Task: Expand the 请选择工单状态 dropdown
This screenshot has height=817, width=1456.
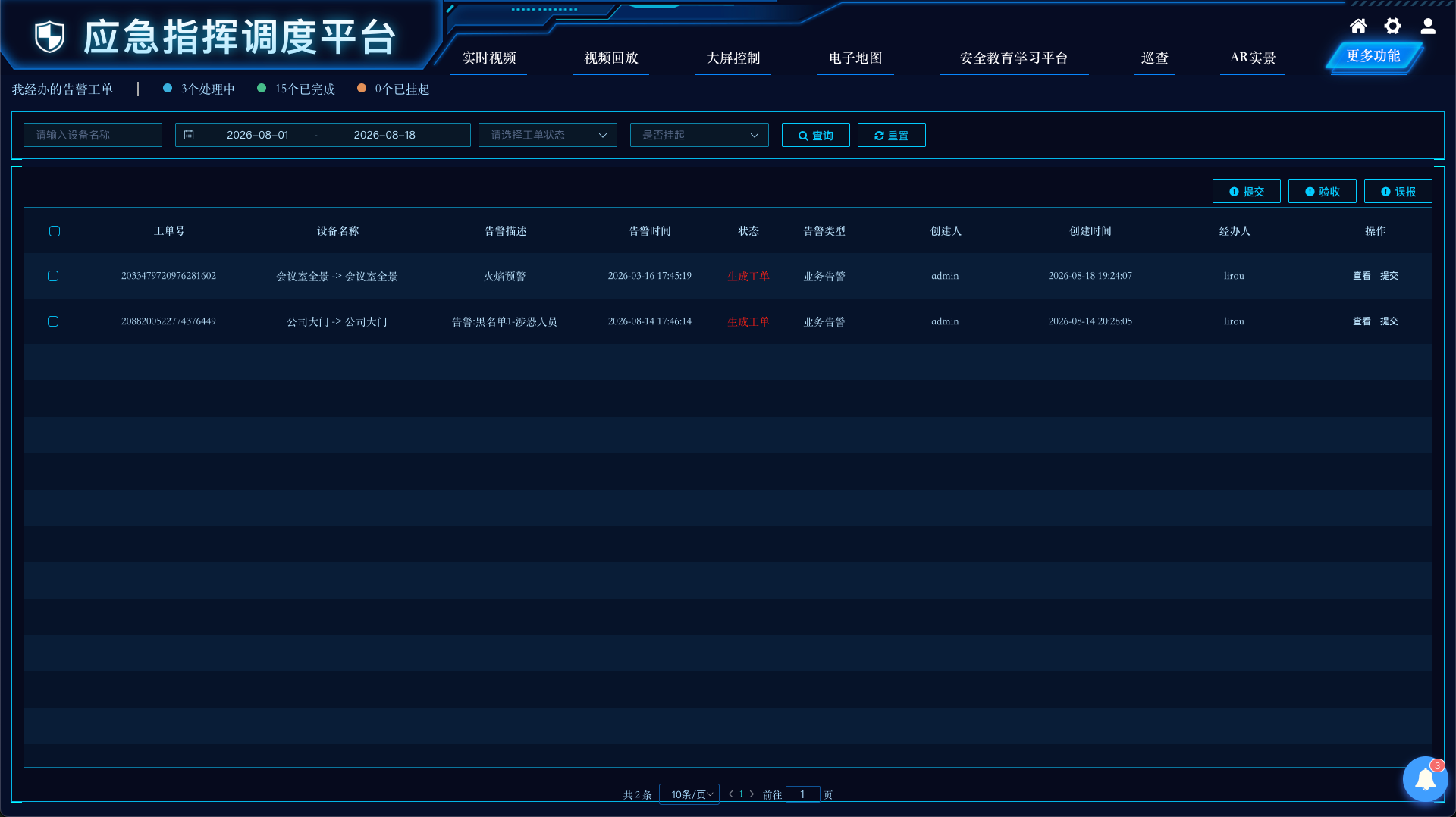Action: (548, 135)
